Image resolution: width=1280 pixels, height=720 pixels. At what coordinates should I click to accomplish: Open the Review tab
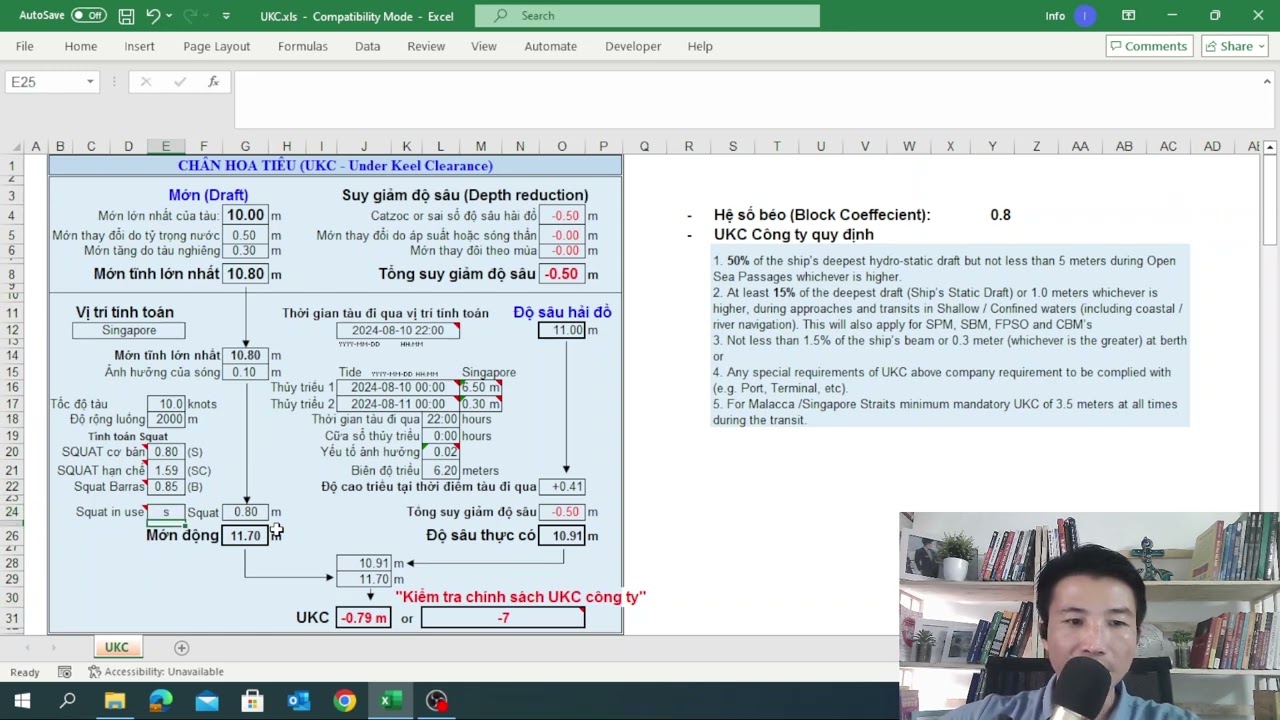[426, 46]
